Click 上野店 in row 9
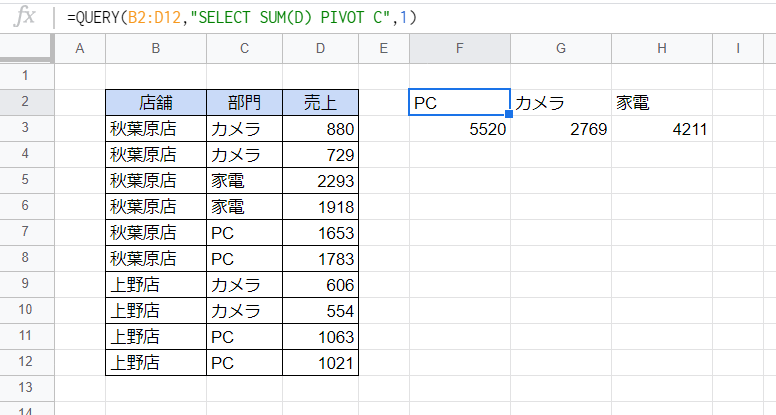 click(156, 284)
